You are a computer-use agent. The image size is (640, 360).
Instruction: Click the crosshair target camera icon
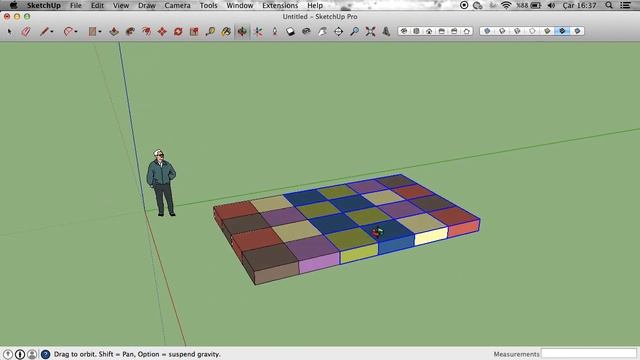coord(338,31)
